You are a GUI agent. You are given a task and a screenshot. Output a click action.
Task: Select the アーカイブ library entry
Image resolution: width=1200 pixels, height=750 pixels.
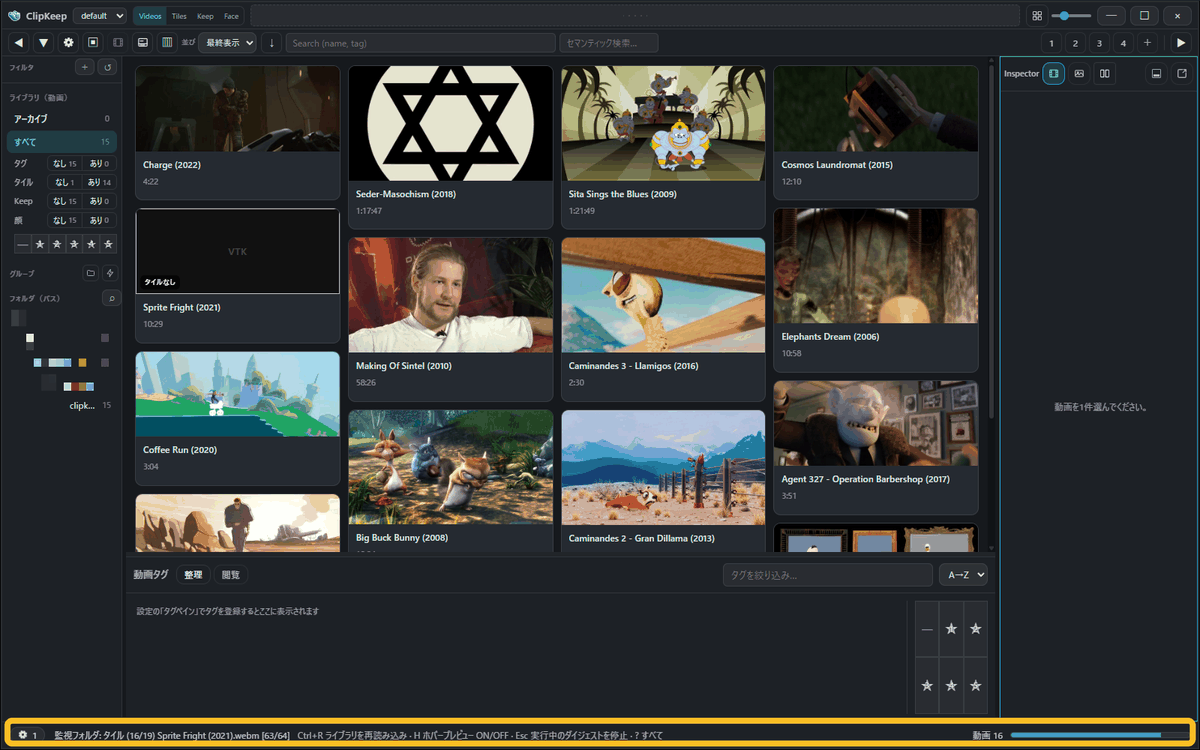pos(62,119)
